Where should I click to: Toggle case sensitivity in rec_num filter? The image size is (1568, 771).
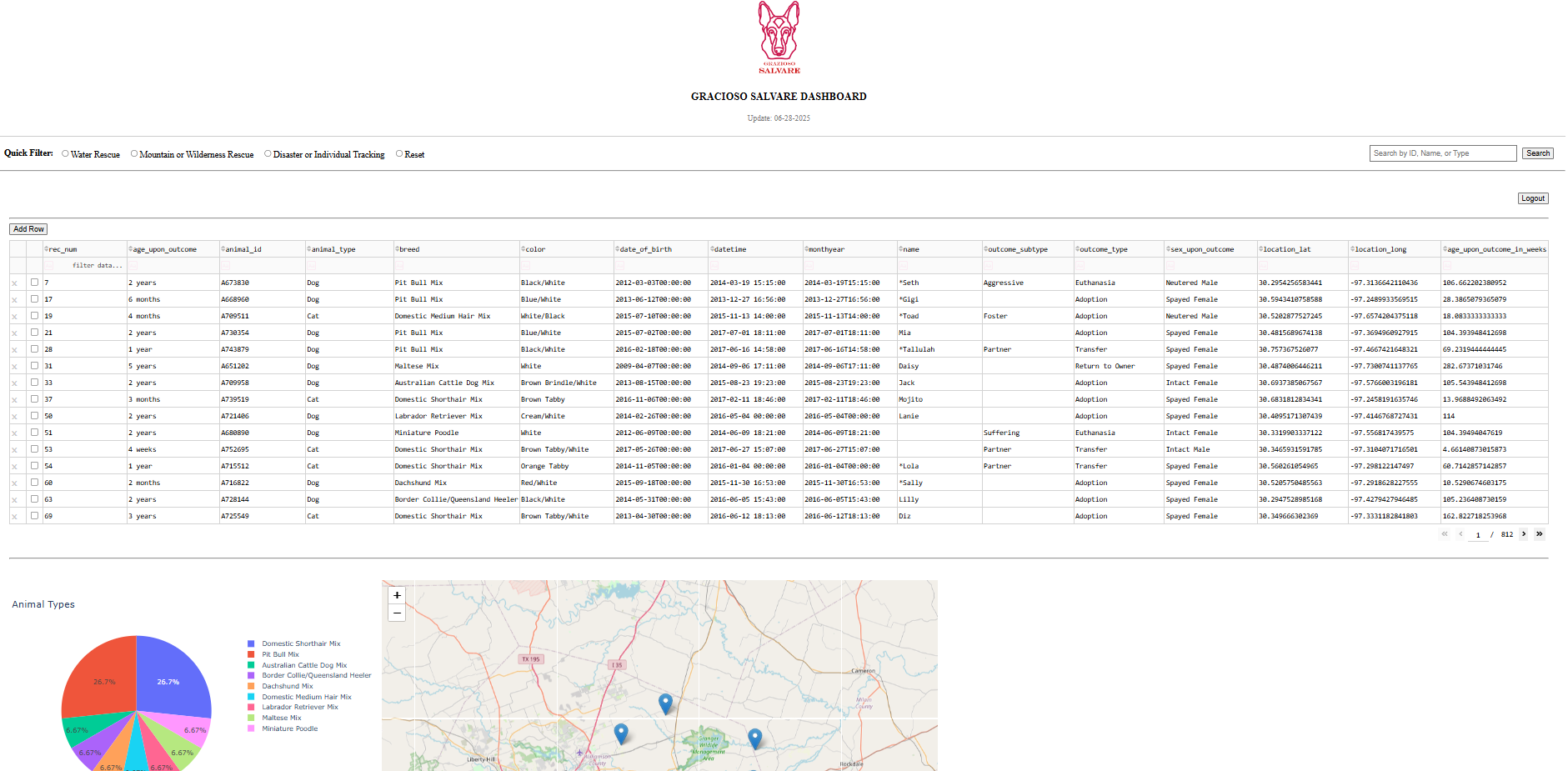[49, 265]
